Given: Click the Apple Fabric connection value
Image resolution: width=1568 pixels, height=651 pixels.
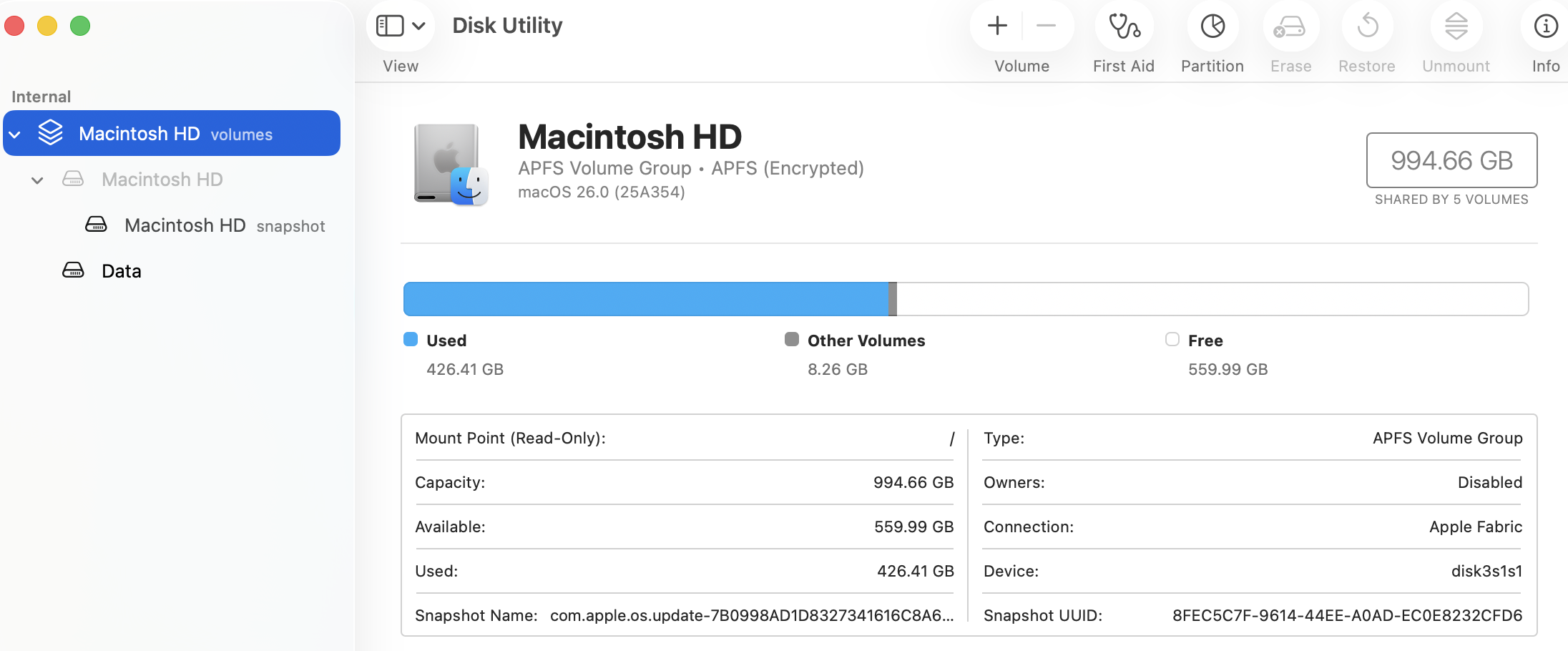Looking at the screenshot, I should 1476,527.
